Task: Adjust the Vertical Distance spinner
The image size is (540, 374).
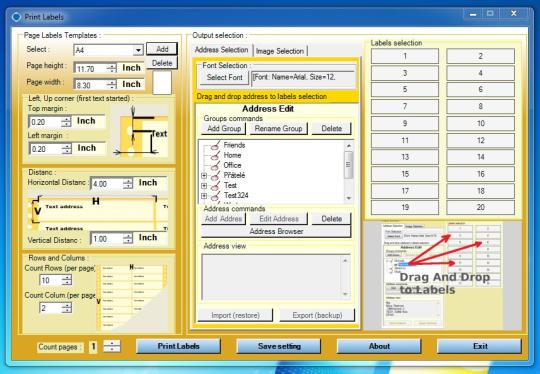Action: 128,239
